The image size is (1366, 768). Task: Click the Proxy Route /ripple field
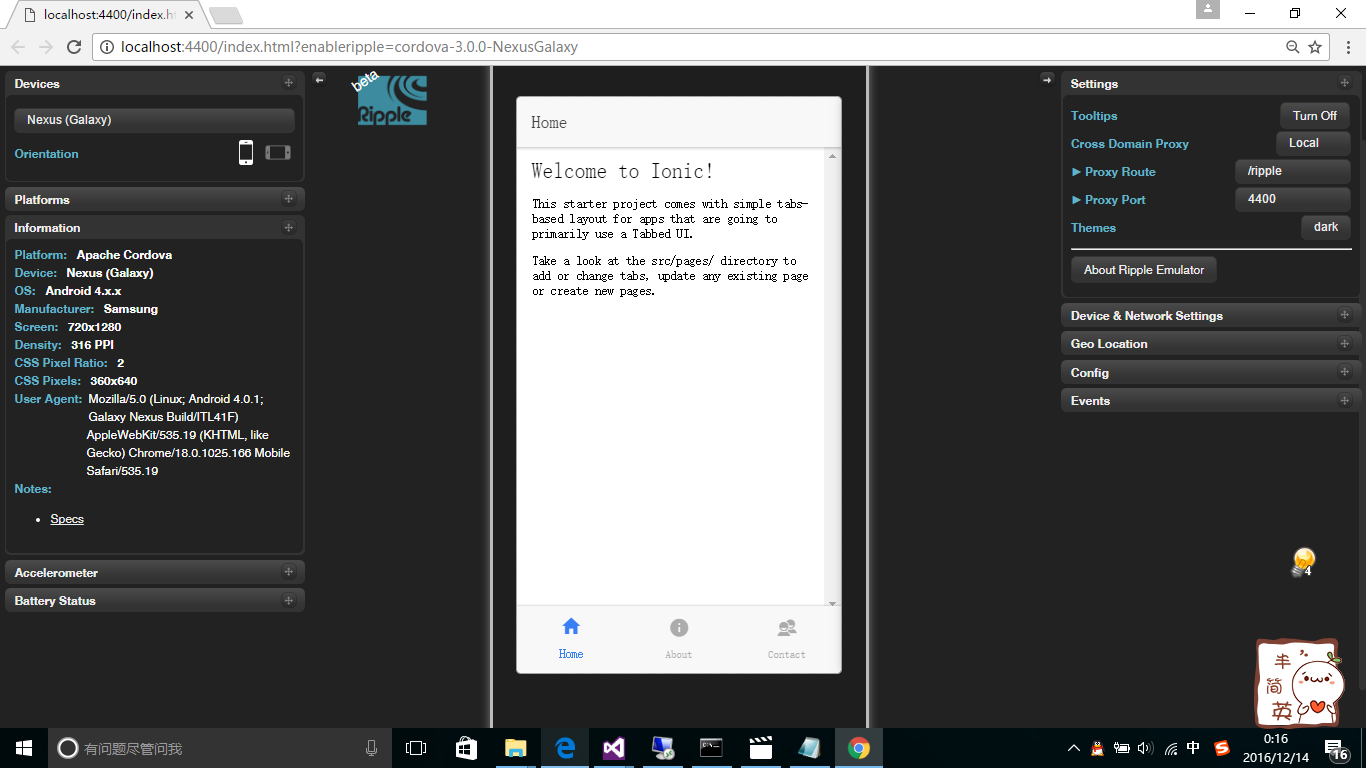coord(1293,172)
